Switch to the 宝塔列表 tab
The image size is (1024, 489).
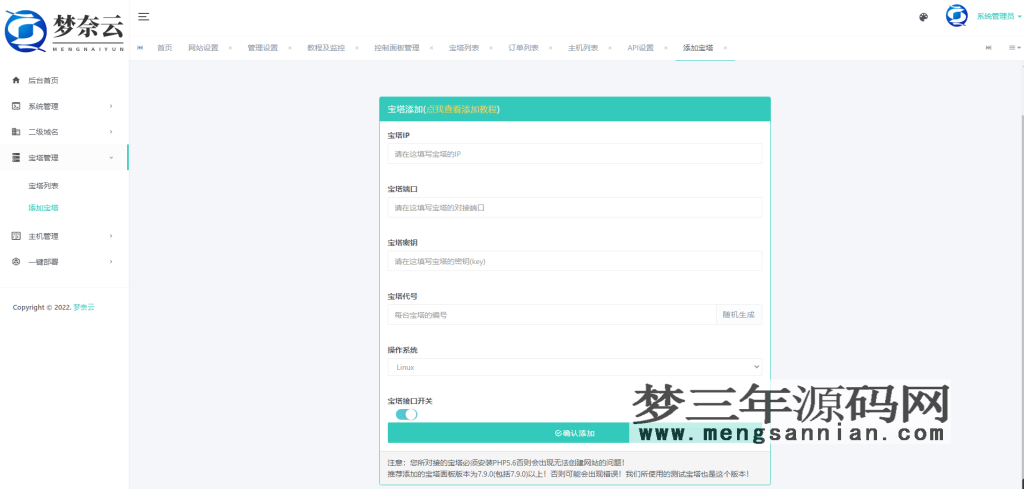[x=464, y=48]
